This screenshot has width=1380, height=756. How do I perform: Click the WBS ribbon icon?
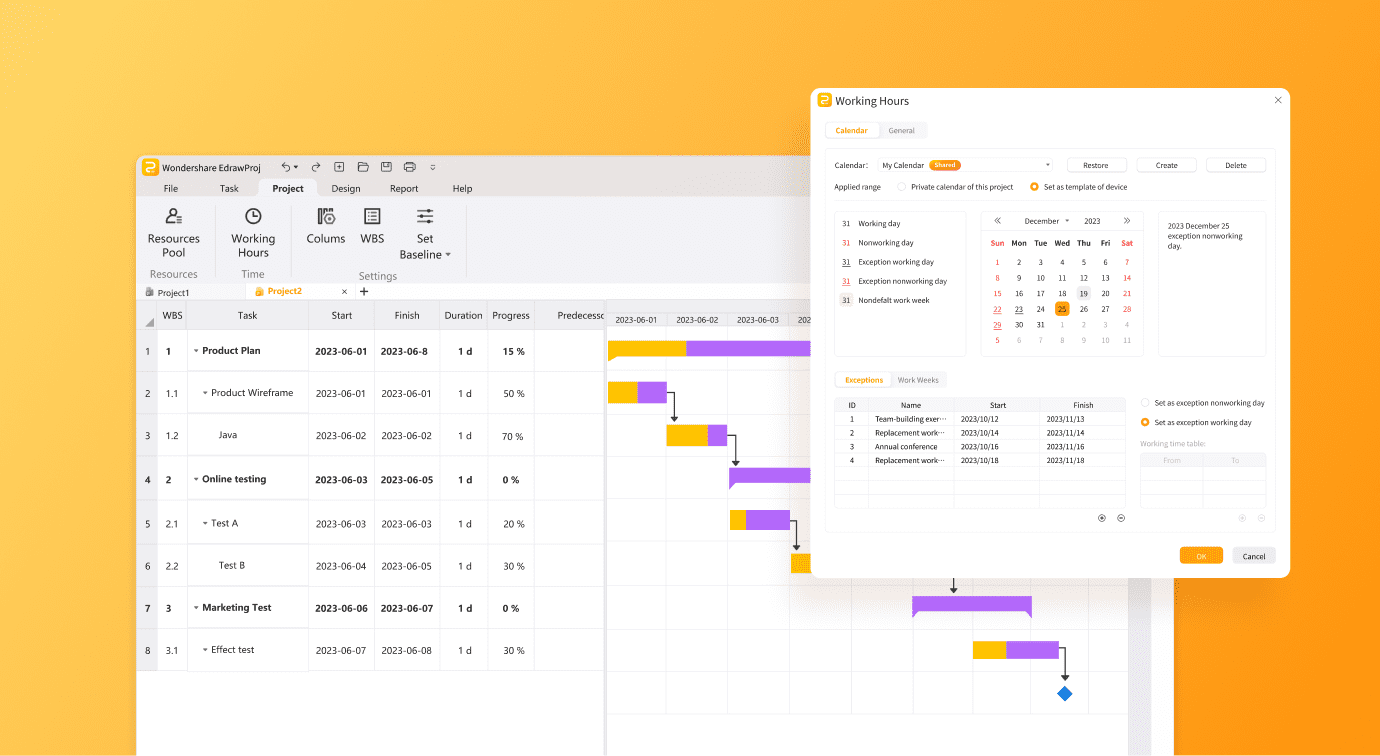372,217
